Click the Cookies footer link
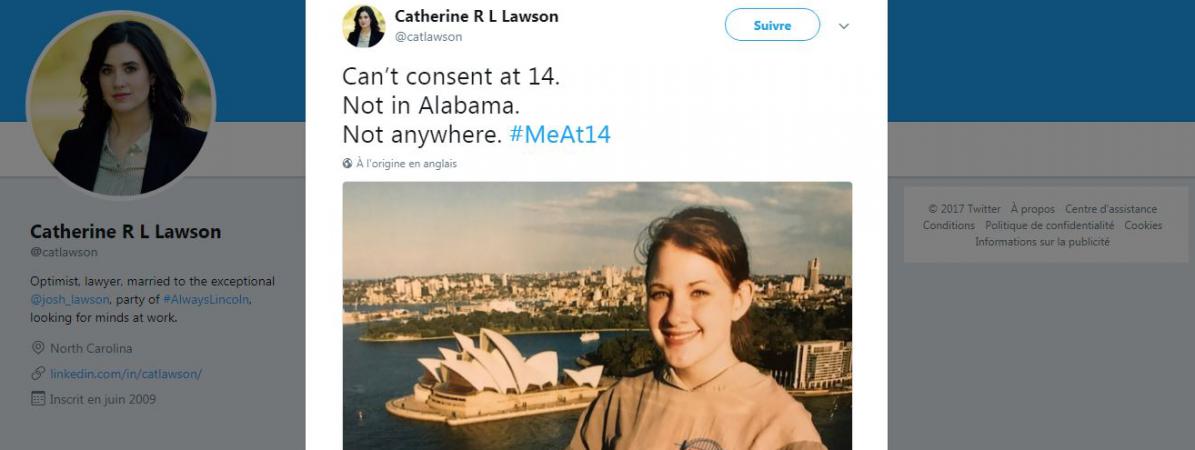The image size is (1195, 450). (1143, 226)
